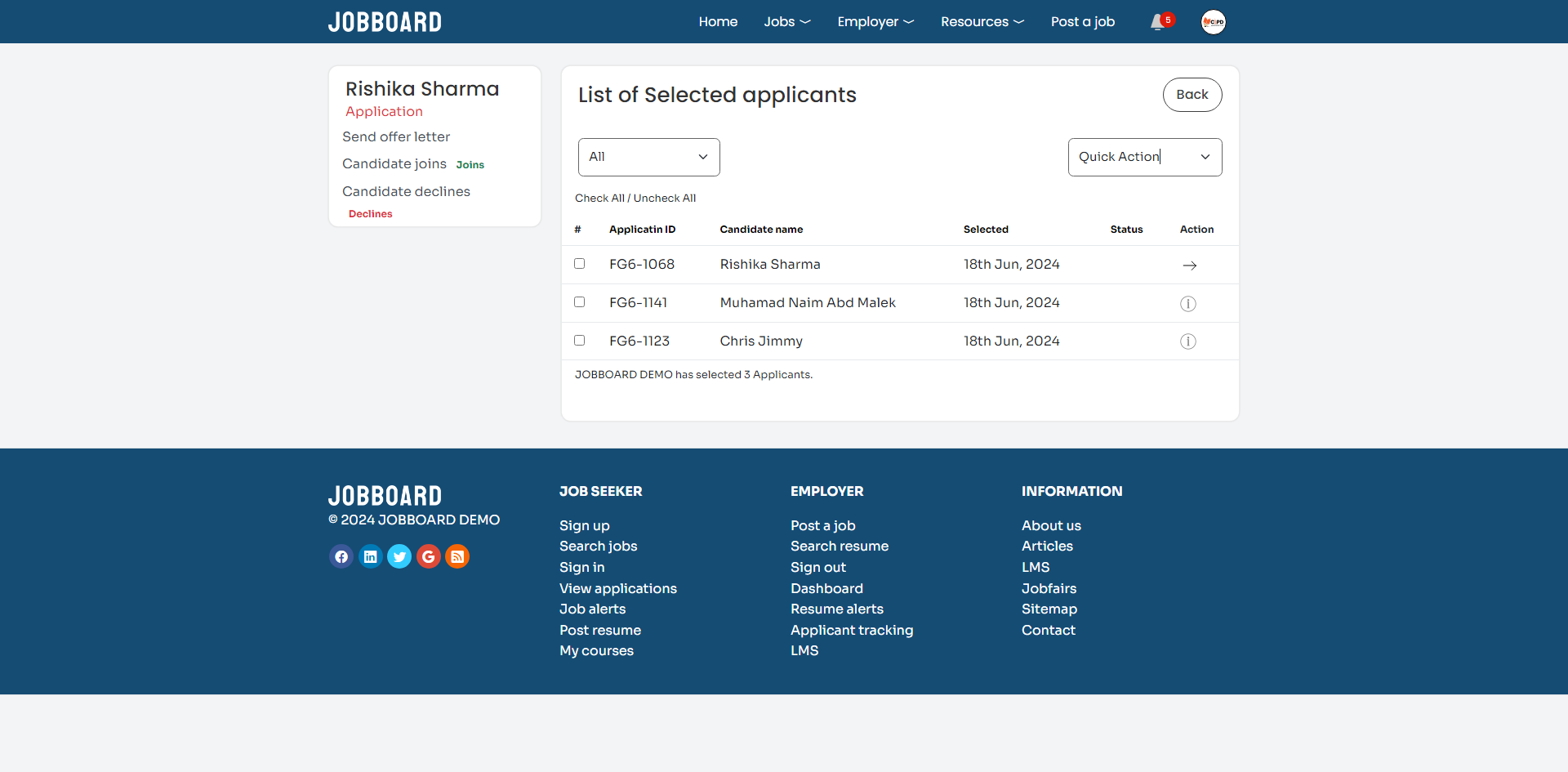
Task: Open Sitemap footer link
Action: (1049, 609)
